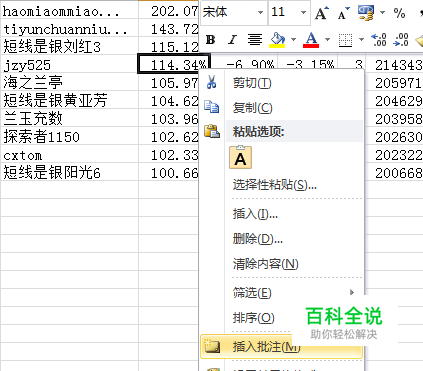Click the copy pages icon
The width and height of the screenshot is (423, 371).
(x=211, y=107)
